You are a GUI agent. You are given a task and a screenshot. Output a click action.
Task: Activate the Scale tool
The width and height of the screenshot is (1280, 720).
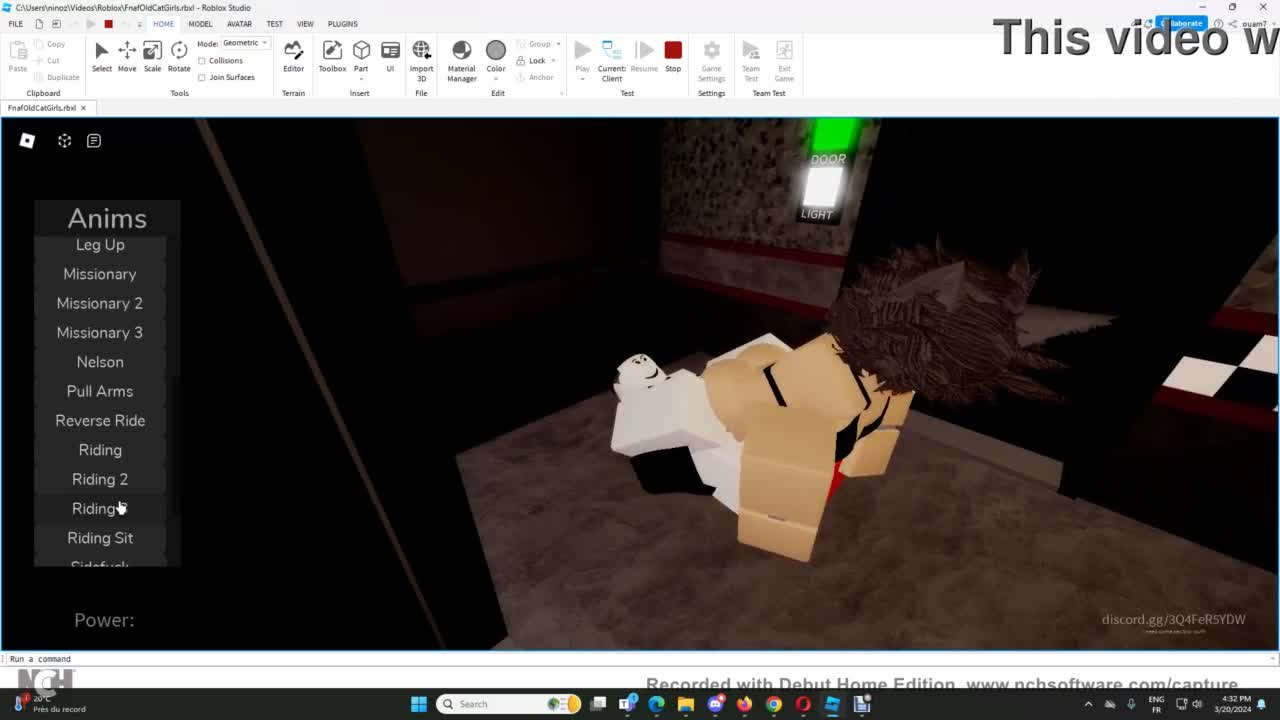[x=152, y=55]
